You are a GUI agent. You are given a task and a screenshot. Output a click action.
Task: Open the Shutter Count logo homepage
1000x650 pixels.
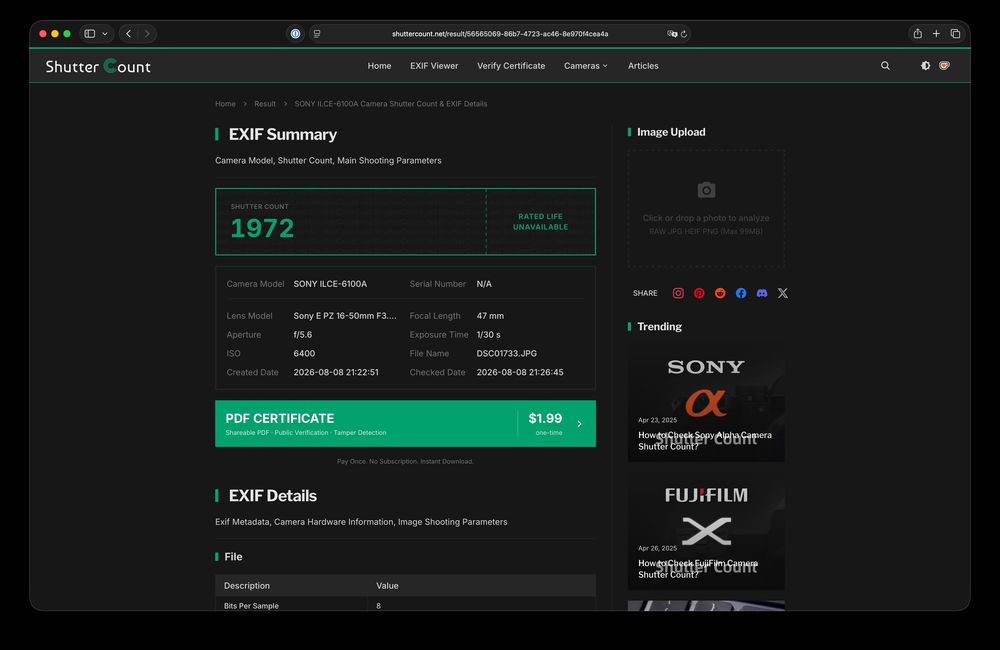point(98,66)
